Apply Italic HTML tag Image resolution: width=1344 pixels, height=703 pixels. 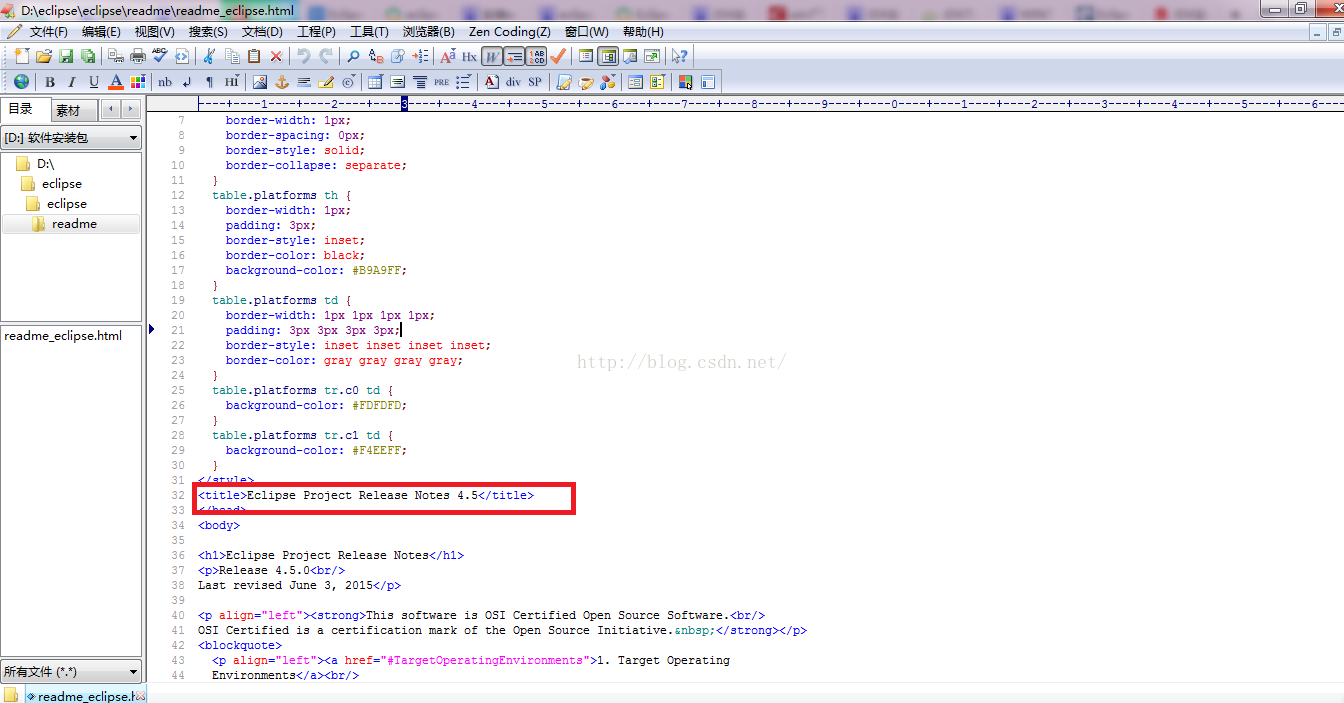tap(71, 82)
